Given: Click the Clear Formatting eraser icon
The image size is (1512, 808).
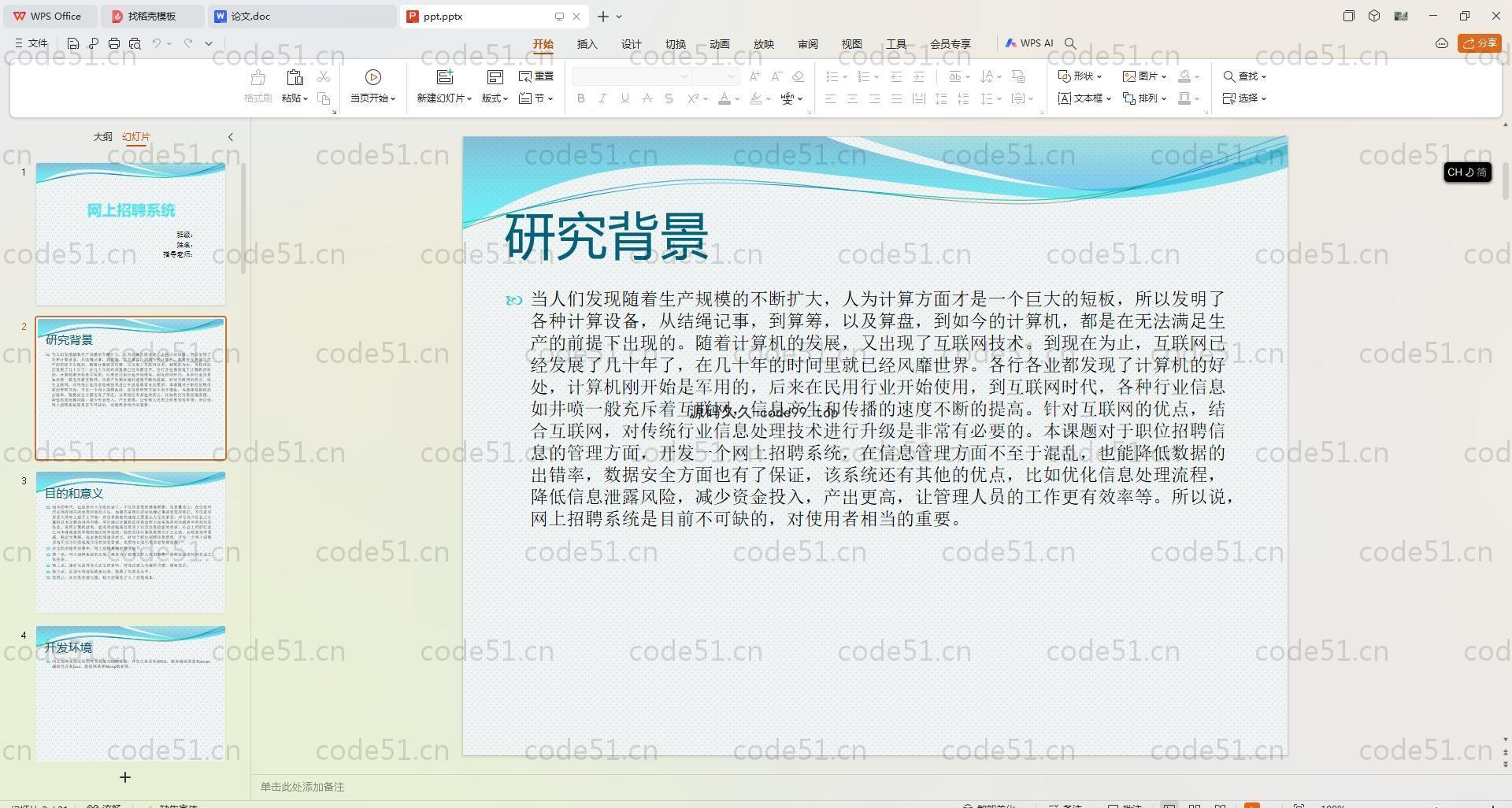Looking at the screenshot, I should pyautogui.click(x=799, y=76).
